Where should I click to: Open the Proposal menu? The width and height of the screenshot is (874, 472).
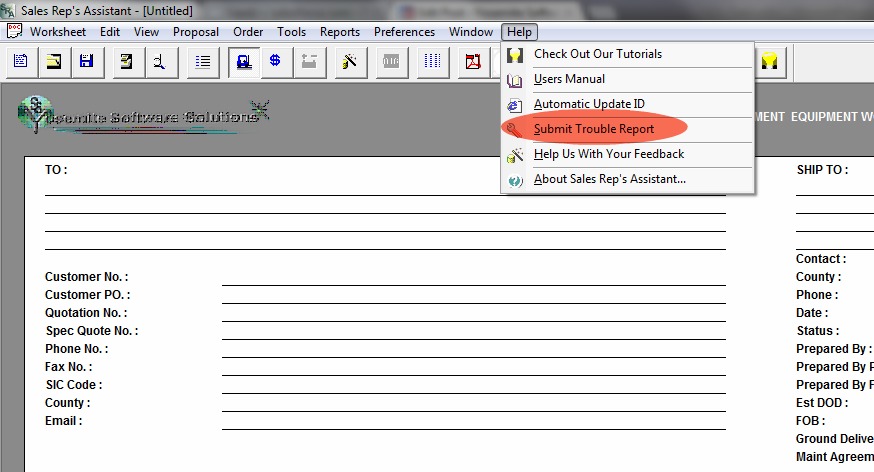[x=196, y=32]
